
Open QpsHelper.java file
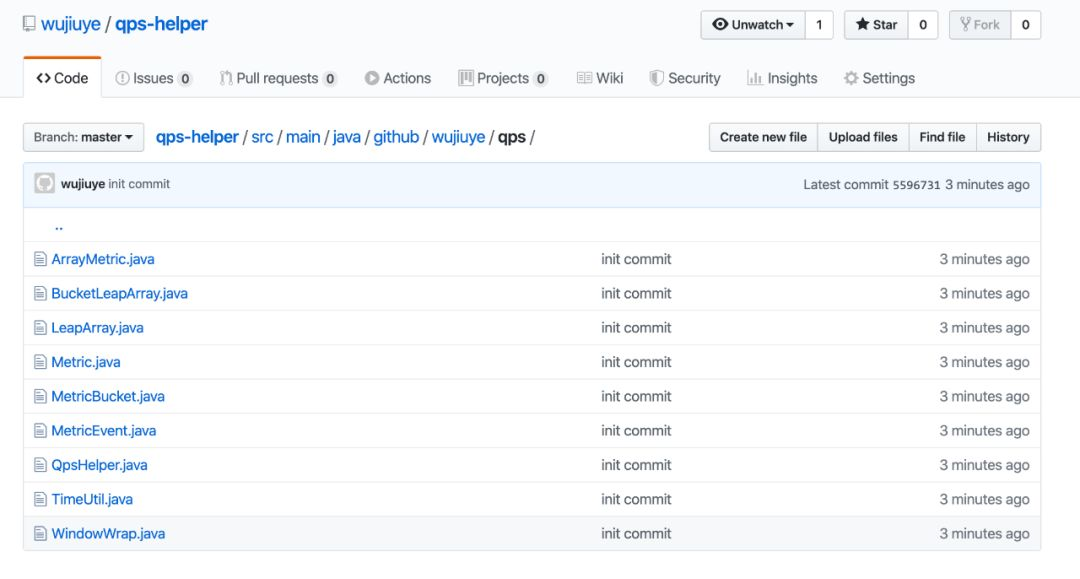pos(99,465)
